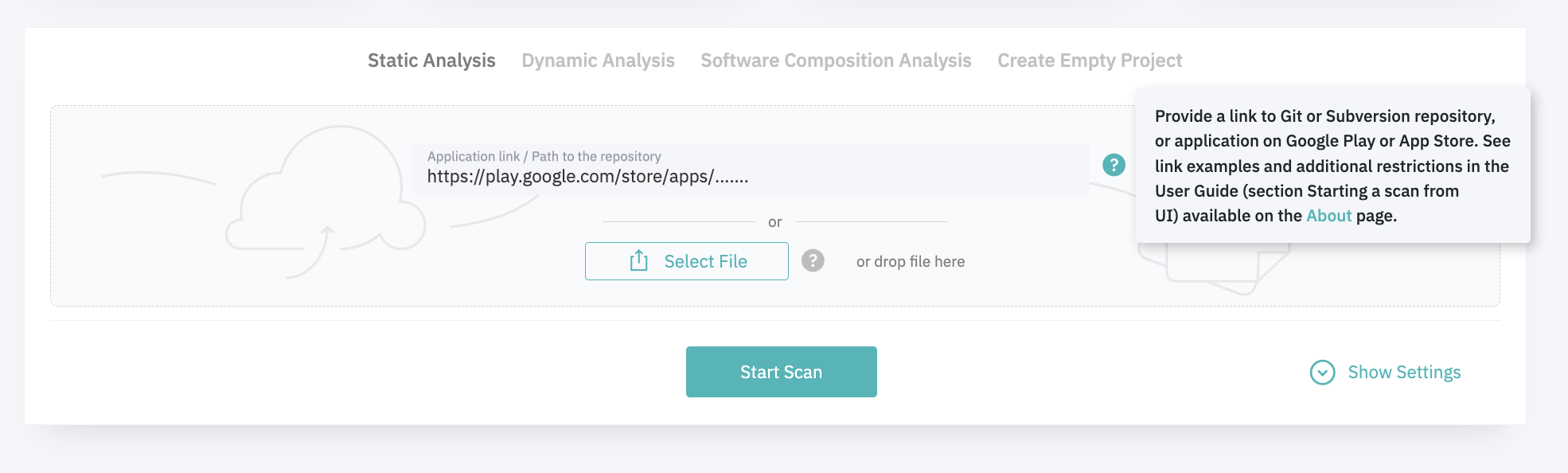Click the 'or' divider between inputs
Image resolution: width=1568 pixels, height=473 pixels.
coord(774,222)
